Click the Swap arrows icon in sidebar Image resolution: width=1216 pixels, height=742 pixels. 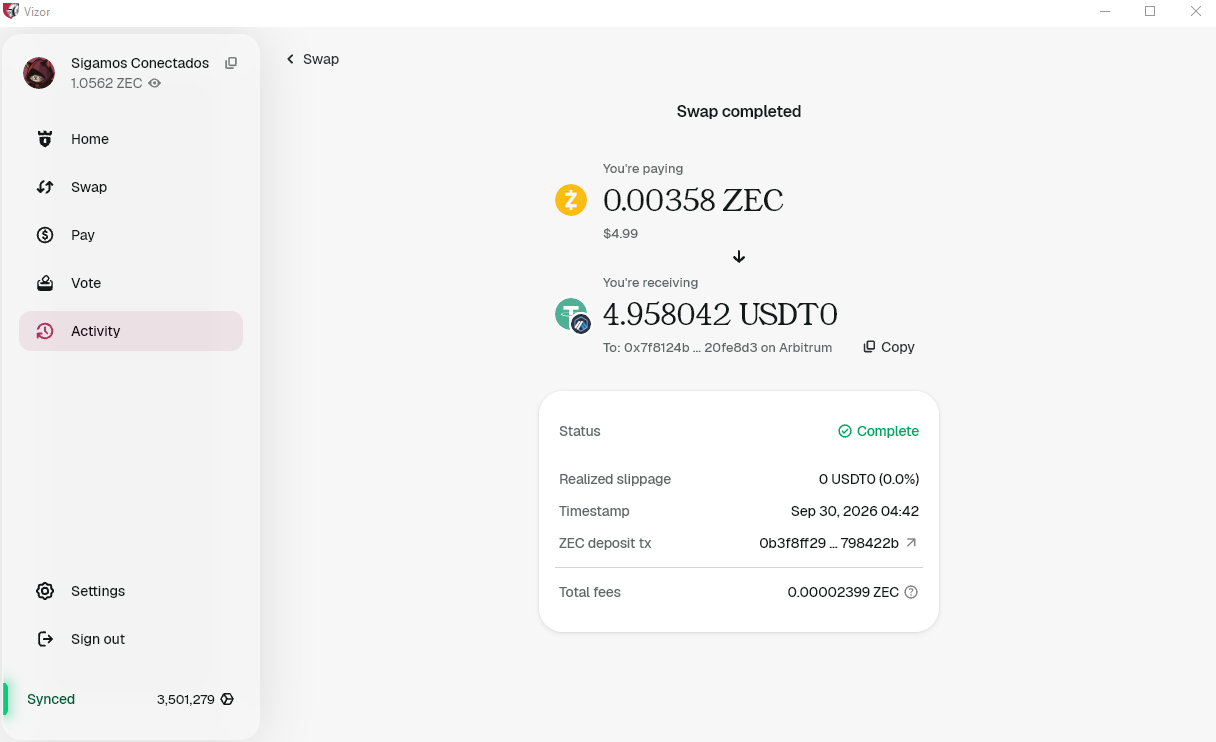point(45,187)
